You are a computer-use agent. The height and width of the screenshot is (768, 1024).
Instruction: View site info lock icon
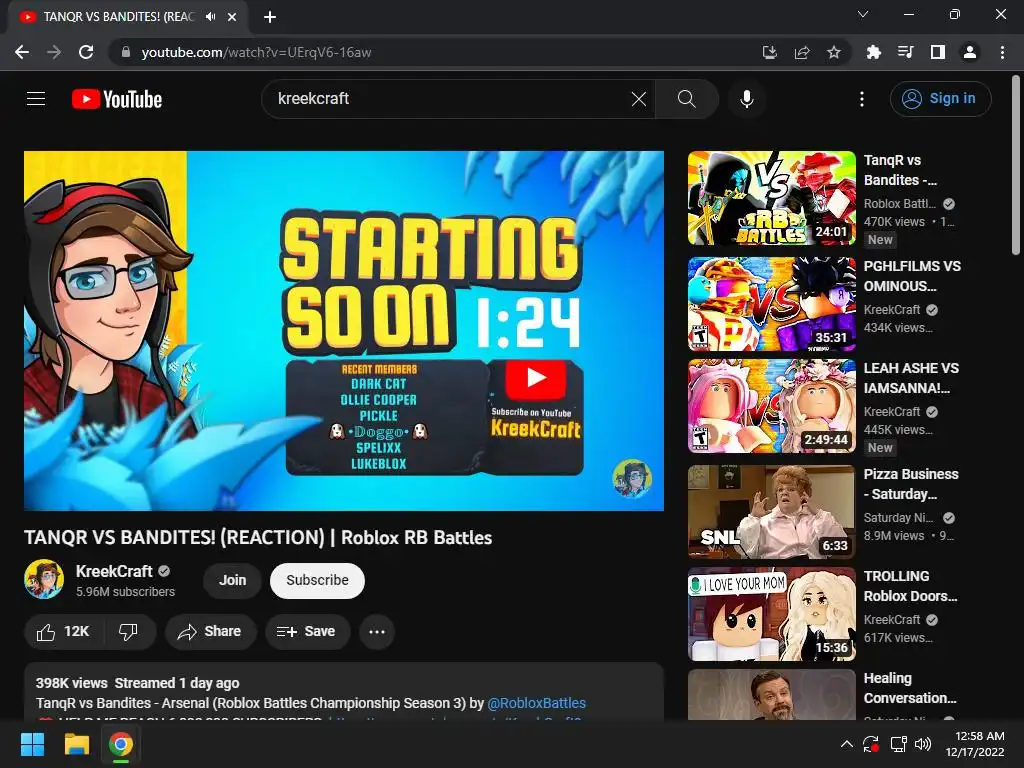coord(126,52)
